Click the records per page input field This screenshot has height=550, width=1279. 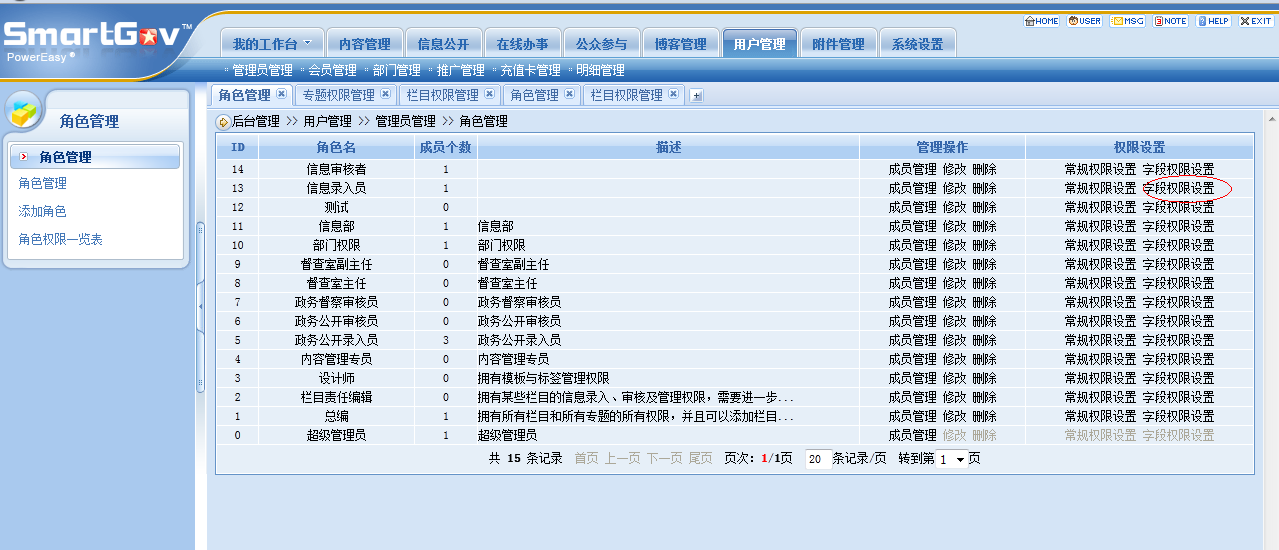[817, 459]
